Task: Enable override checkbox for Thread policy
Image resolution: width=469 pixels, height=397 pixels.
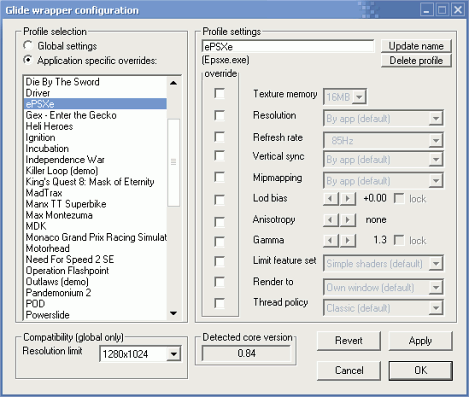Action: point(219,303)
